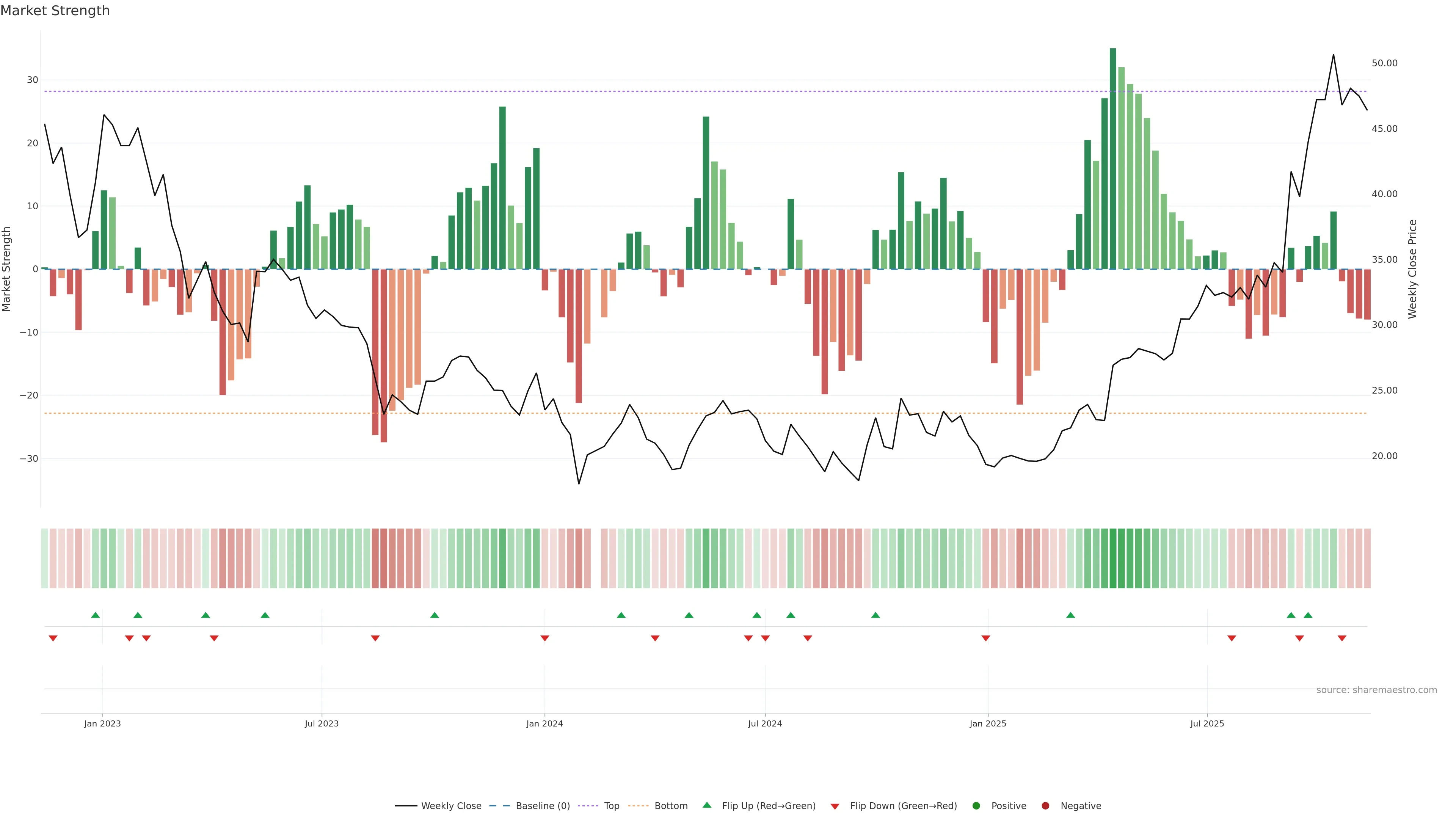The width and height of the screenshot is (1456, 819).
Task: Click the green Positive circle in legend
Action: pyautogui.click(x=976, y=806)
